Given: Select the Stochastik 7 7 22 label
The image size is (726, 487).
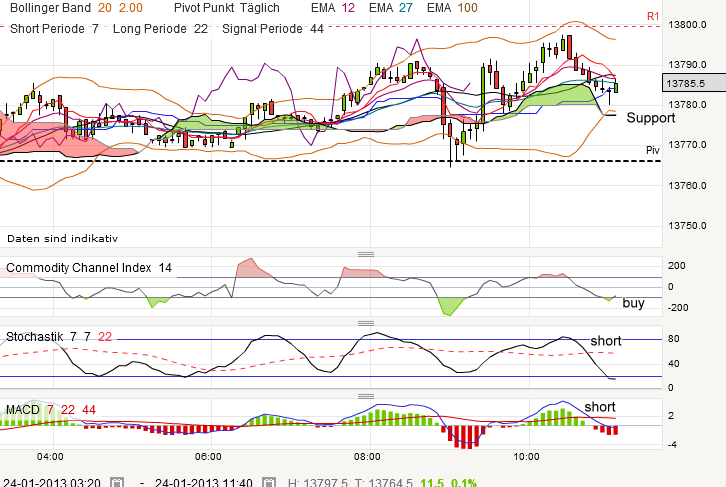Looking at the screenshot, I should point(59,337).
